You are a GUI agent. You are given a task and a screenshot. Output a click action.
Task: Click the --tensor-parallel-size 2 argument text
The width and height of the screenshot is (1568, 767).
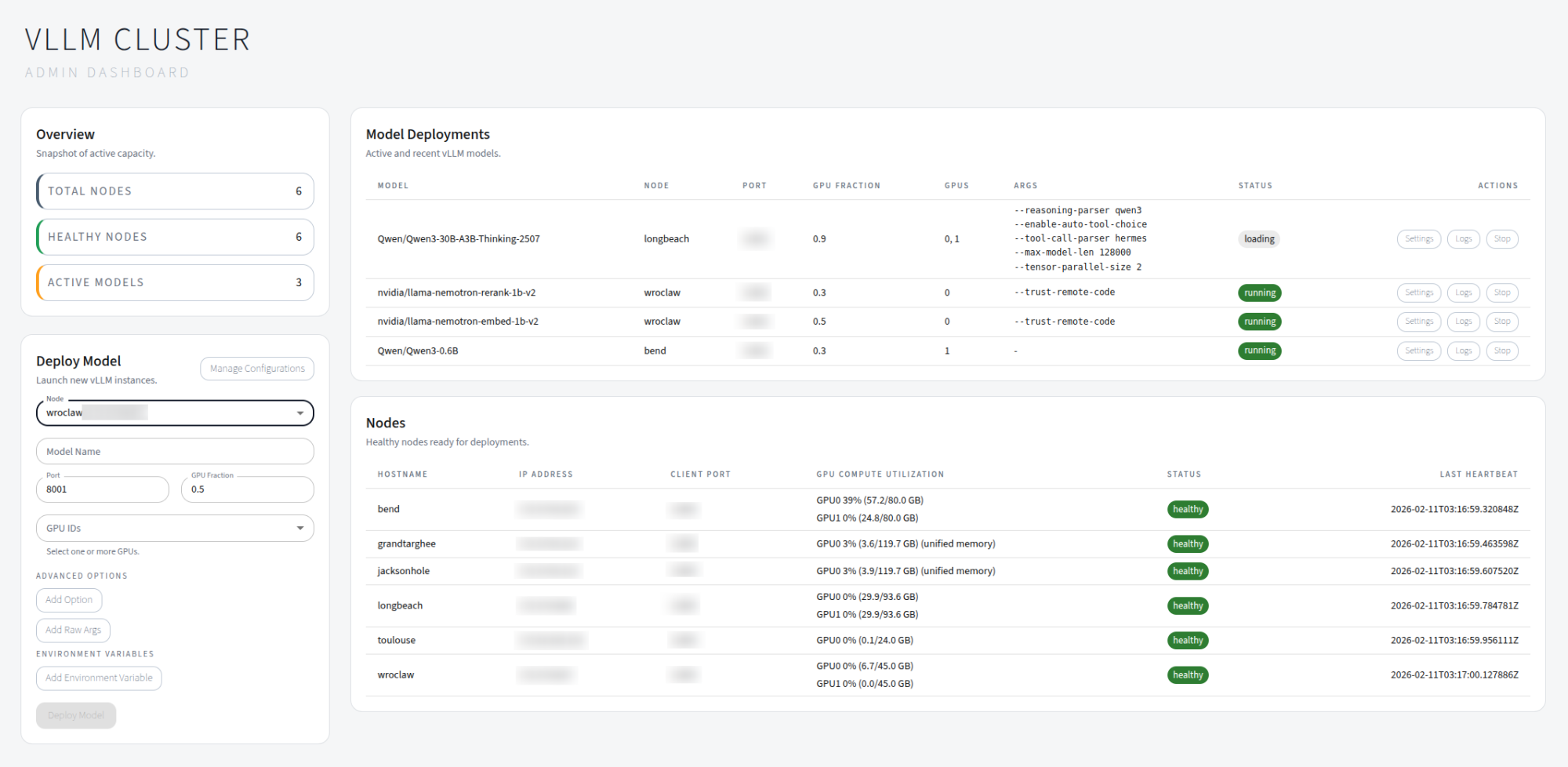click(1077, 267)
